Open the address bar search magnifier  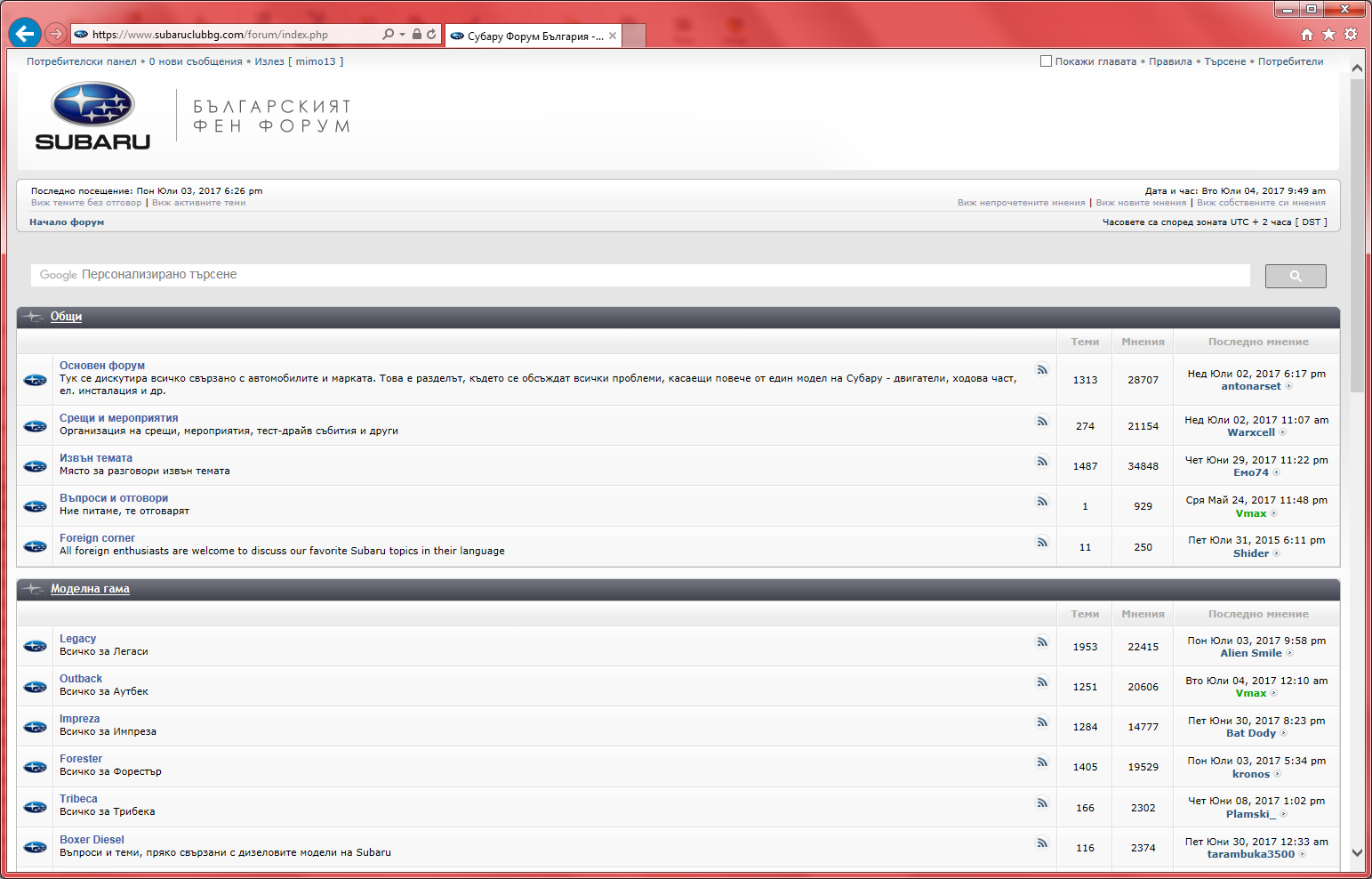pyautogui.click(x=388, y=35)
